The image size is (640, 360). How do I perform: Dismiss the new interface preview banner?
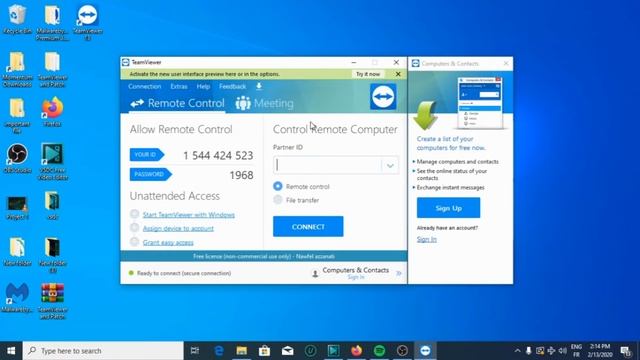[398, 74]
